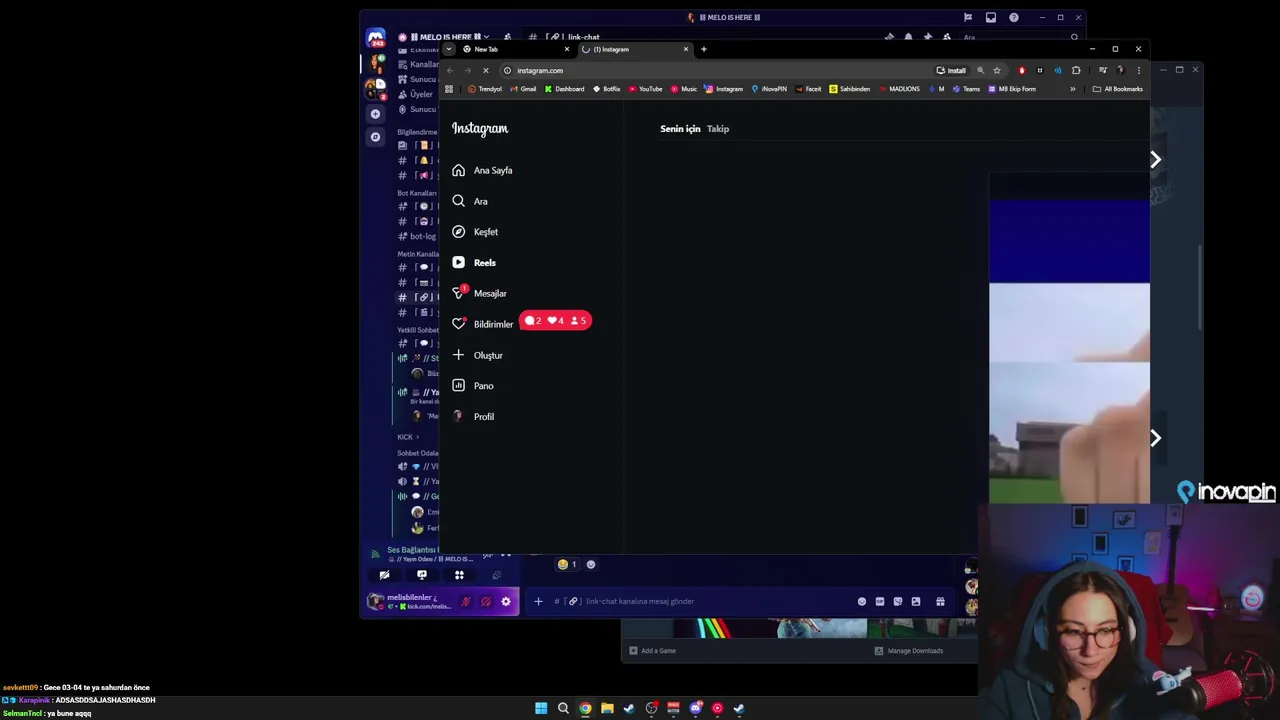1280x720 pixels.
Task: Click the laughing emoji reaction in Discord
Action: click(x=567, y=564)
